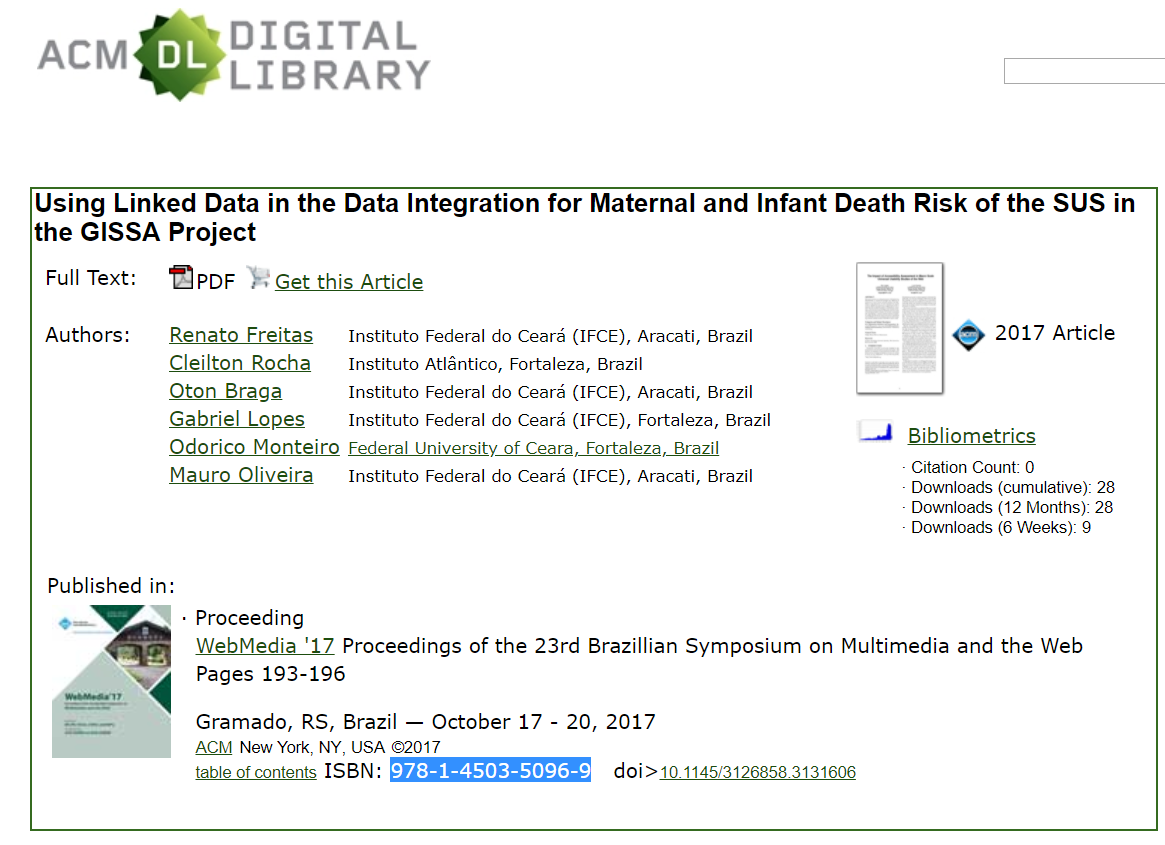Image resolution: width=1165 pixels, height=845 pixels.
Task: Follow the DOI 10.1145/3126858.3131606 link
Action: coord(758,772)
